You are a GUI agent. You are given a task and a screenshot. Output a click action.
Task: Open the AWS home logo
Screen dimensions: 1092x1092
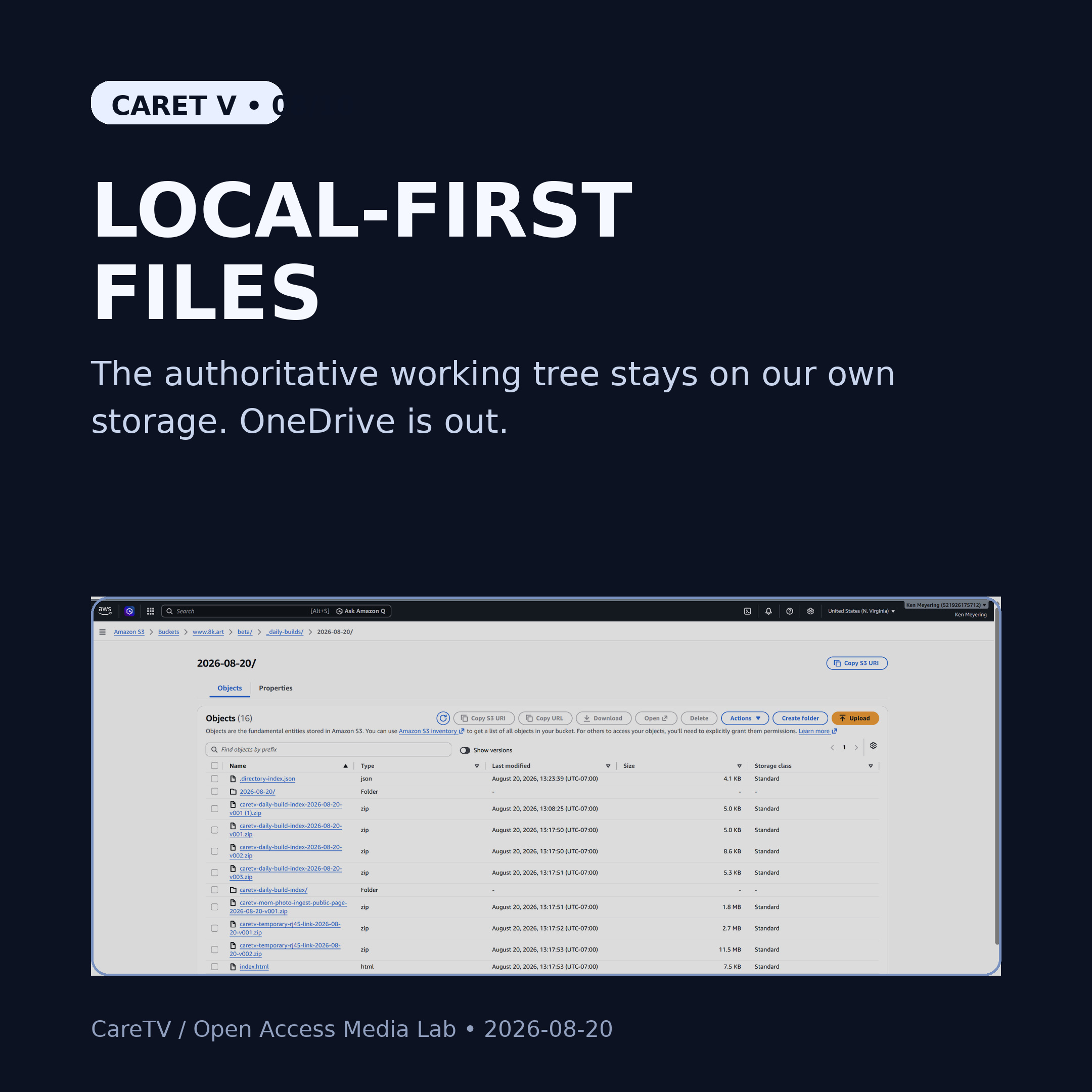(105, 611)
